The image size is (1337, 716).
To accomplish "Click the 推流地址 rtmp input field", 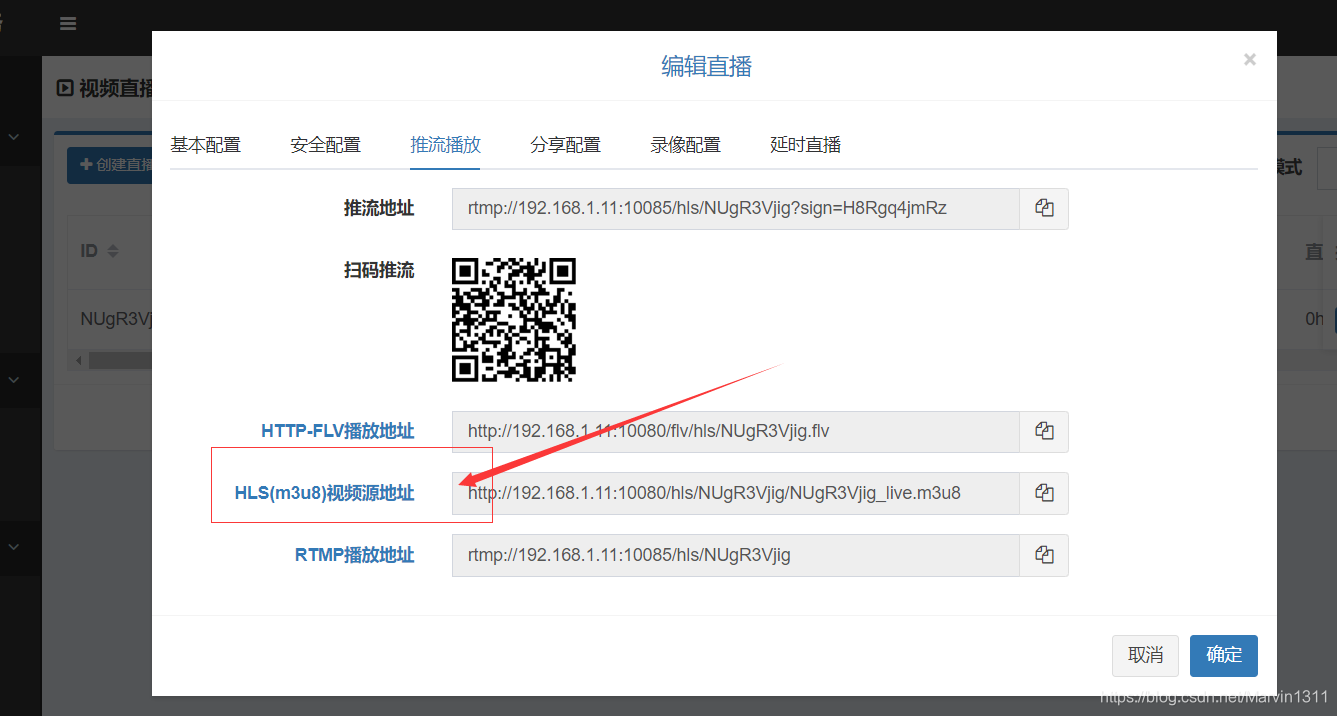I will [x=735, y=209].
